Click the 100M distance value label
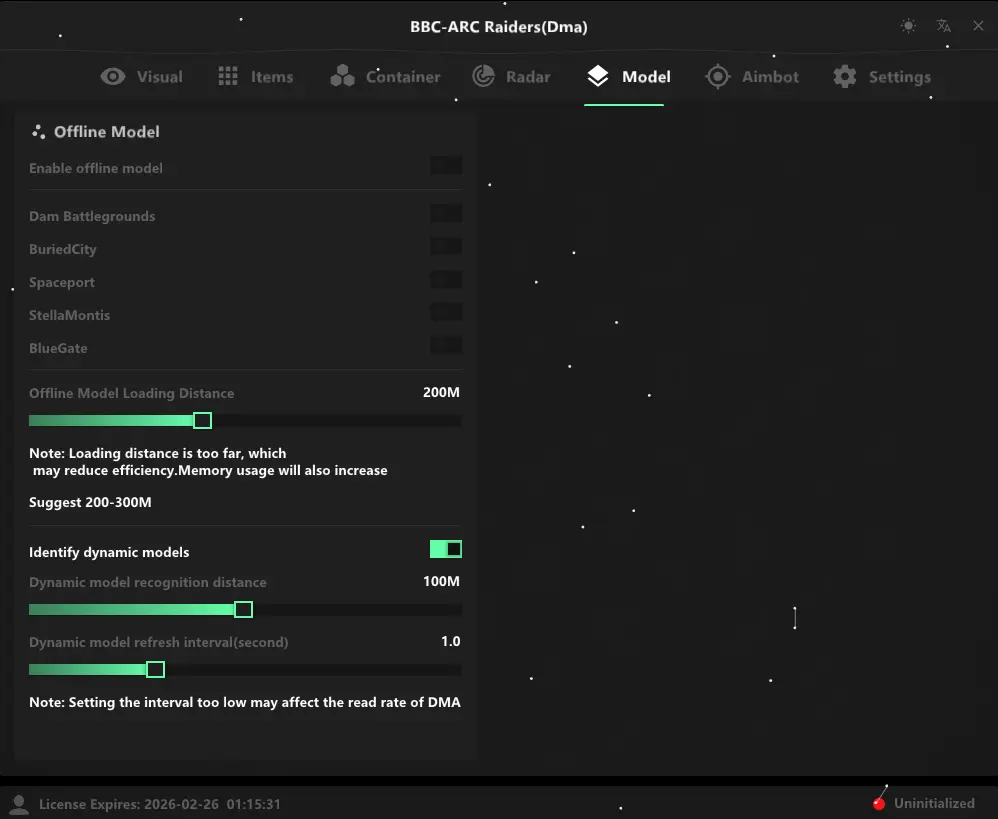 (x=441, y=580)
